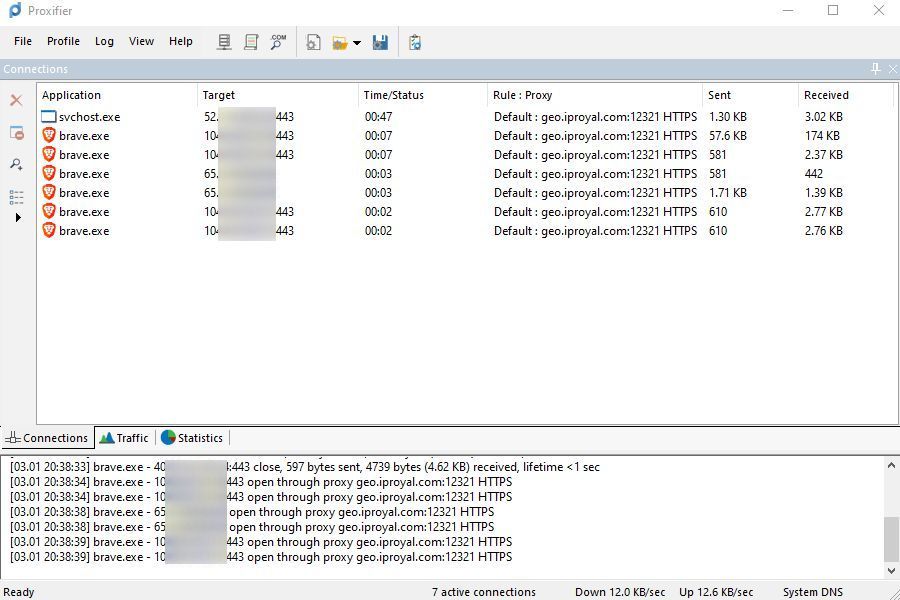The image size is (900, 600).
Task: Click the red X close-connection sidebar icon
Action: tap(16, 100)
